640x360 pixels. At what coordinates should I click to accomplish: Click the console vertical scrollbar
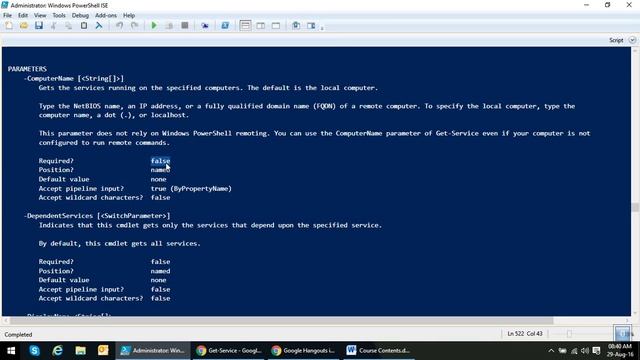point(635,207)
